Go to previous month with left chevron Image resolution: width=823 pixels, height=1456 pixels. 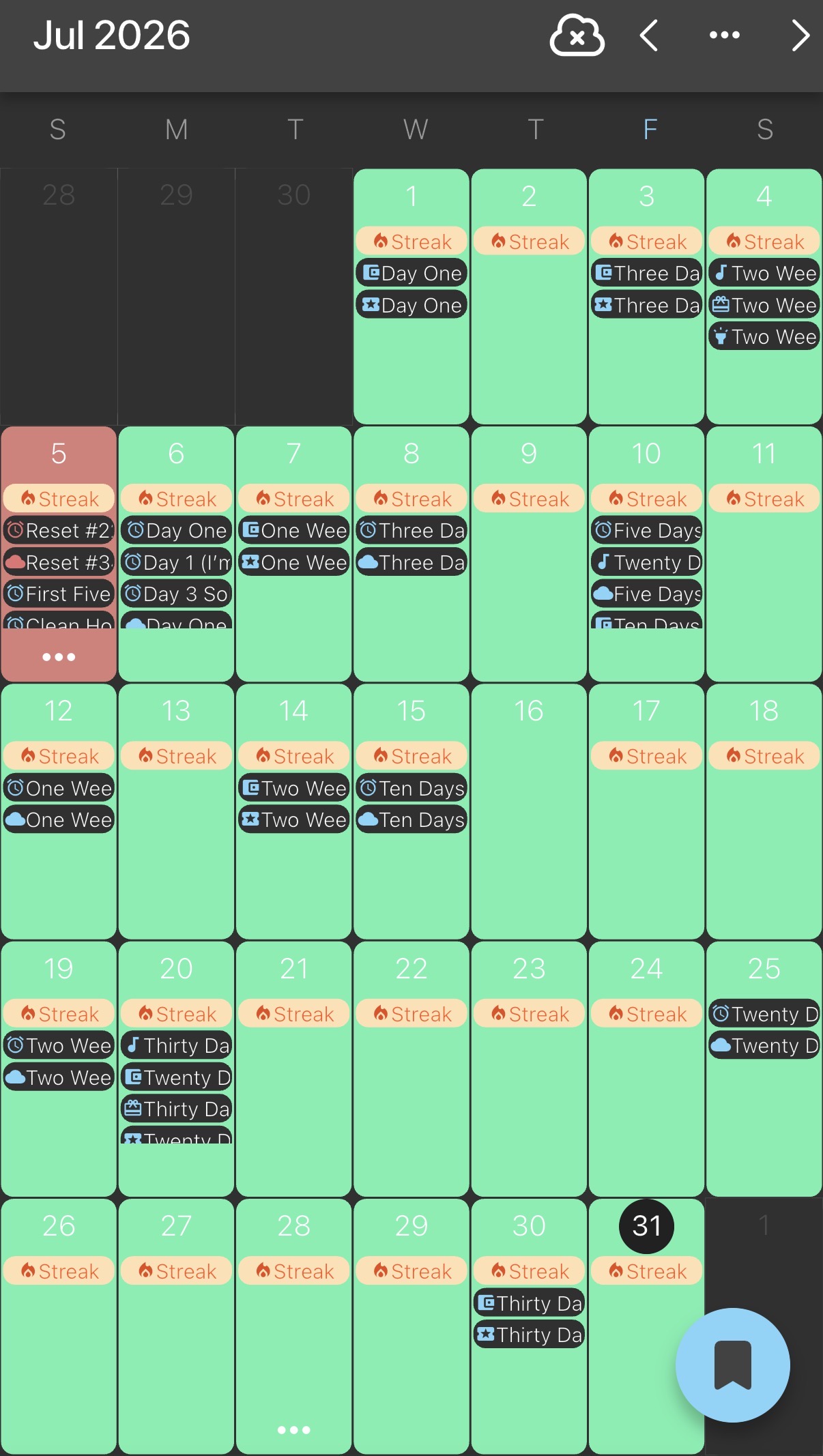coord(649,35)
